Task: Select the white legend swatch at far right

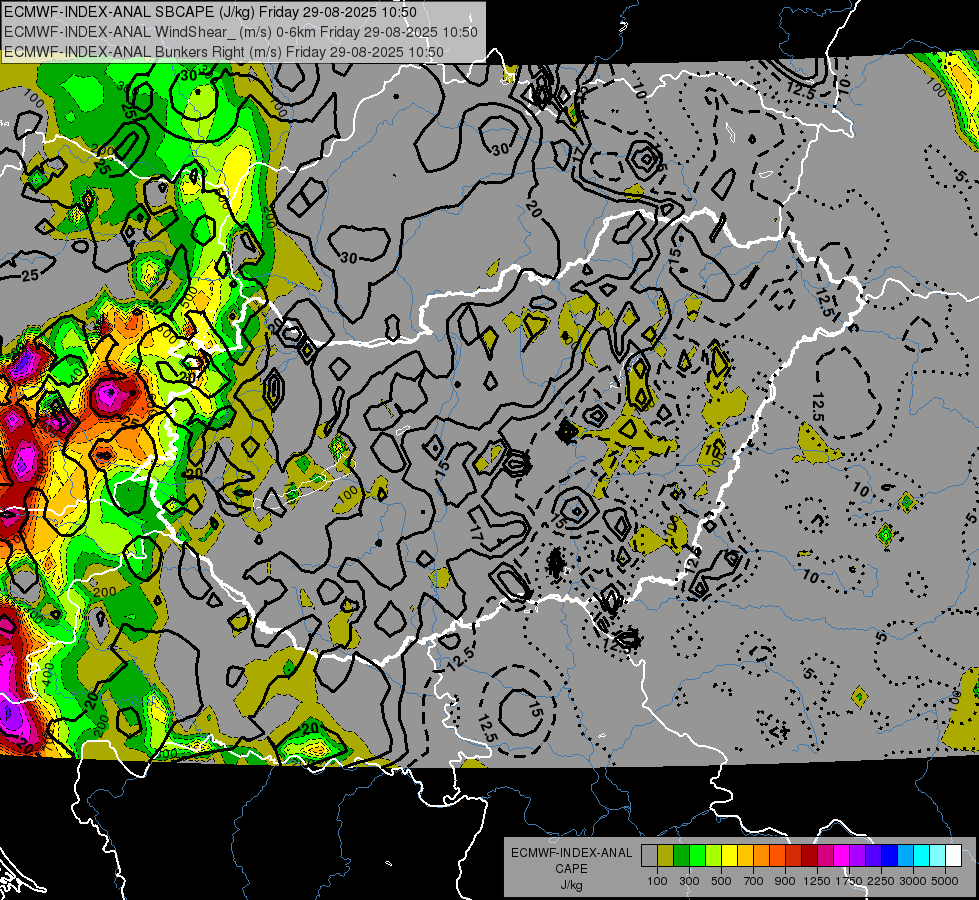Action: [953, 856]
